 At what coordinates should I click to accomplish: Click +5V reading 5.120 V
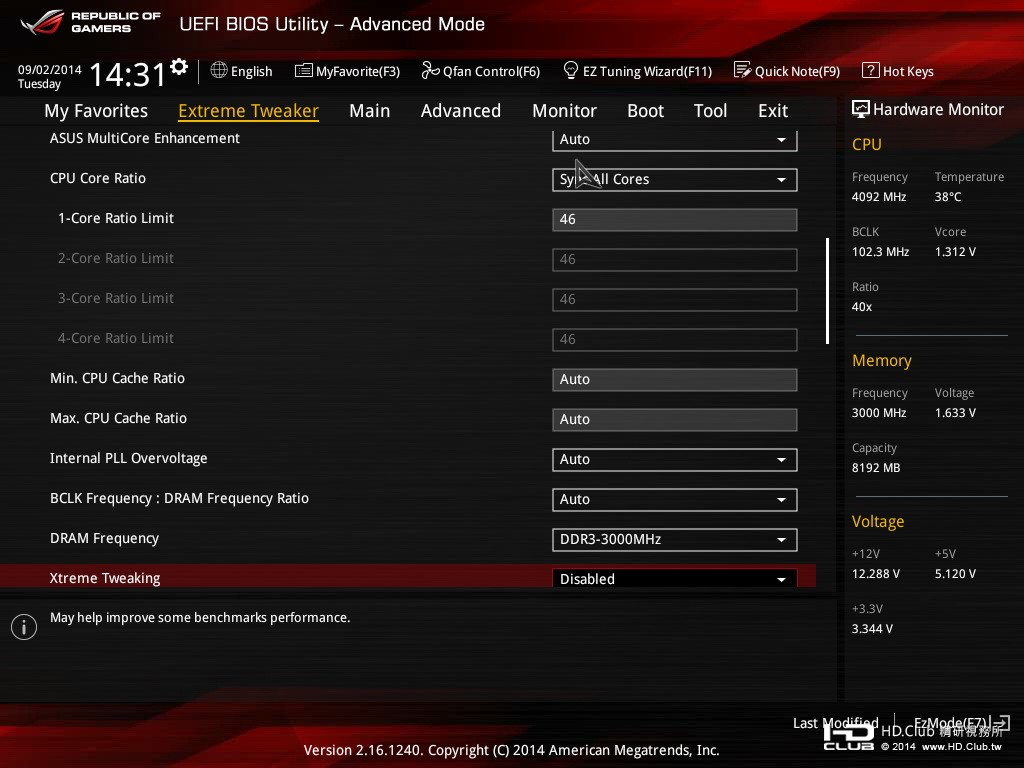coord(955,574)
